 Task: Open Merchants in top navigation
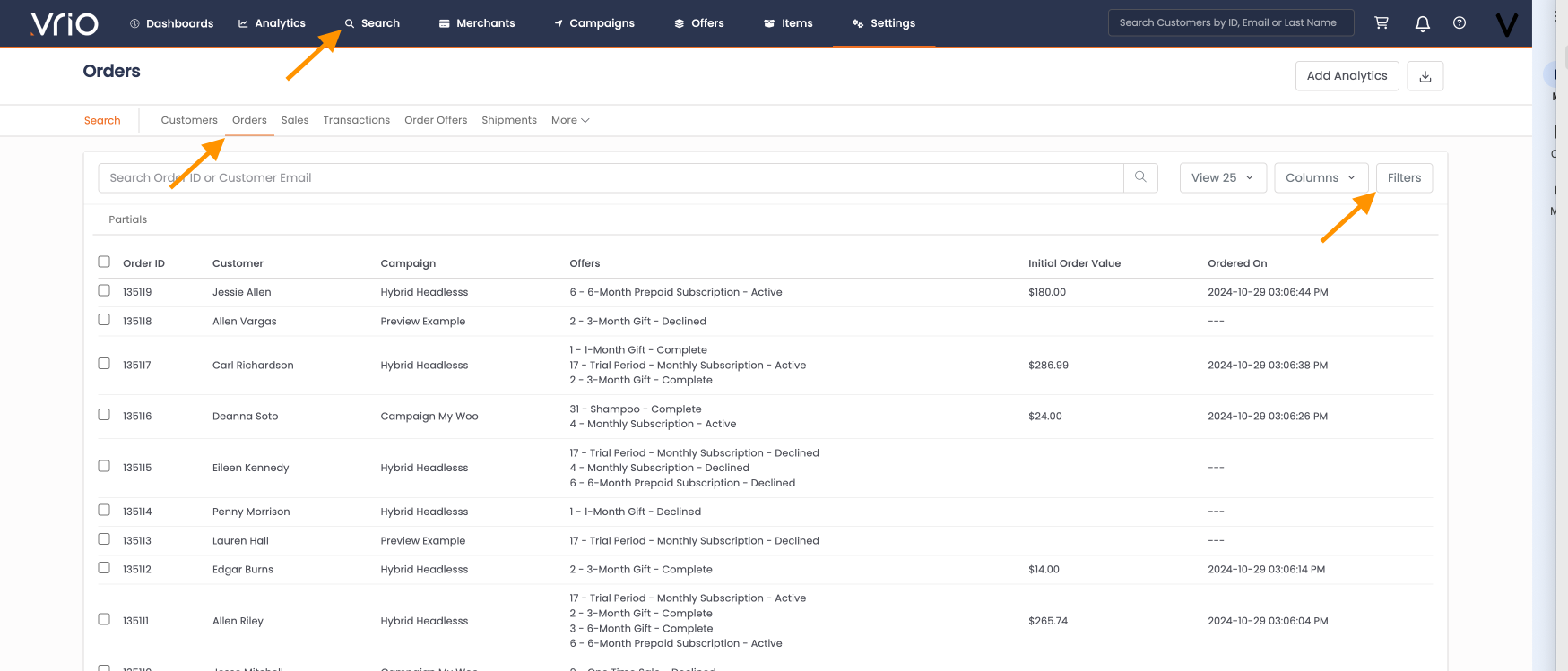(477, 23)
